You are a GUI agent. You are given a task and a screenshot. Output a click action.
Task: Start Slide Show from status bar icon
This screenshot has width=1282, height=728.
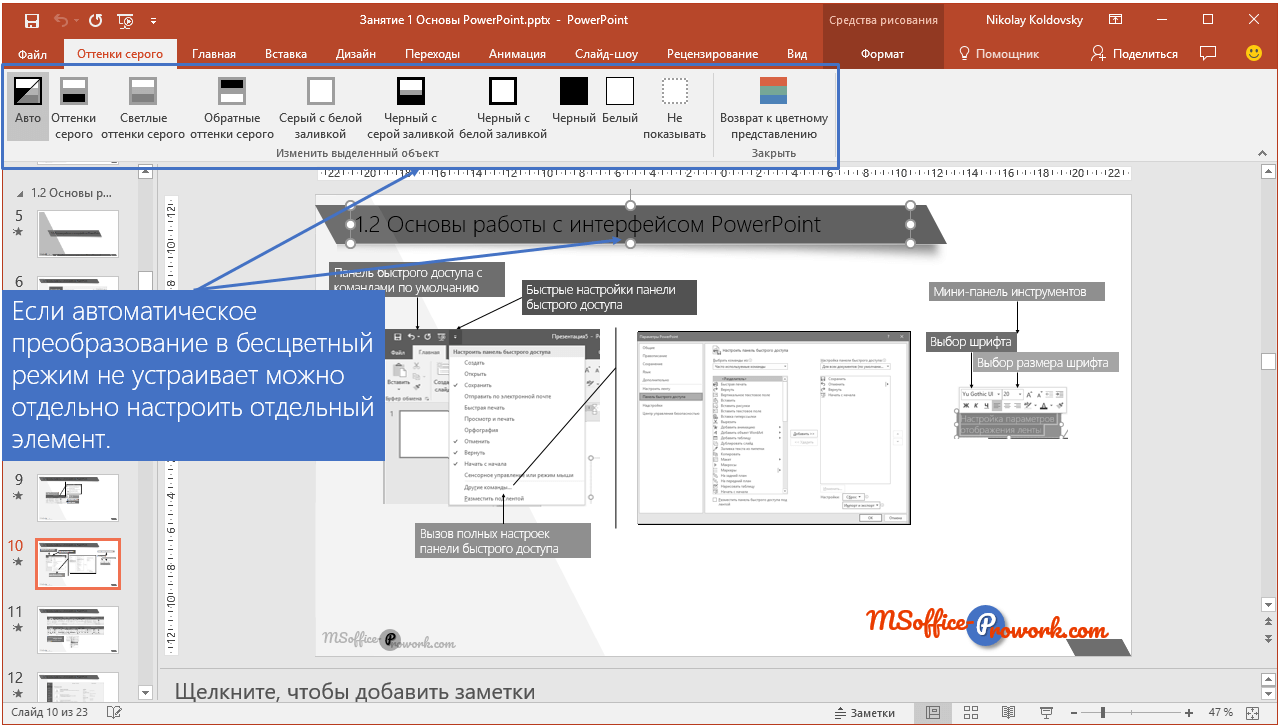pos(1046,713)
